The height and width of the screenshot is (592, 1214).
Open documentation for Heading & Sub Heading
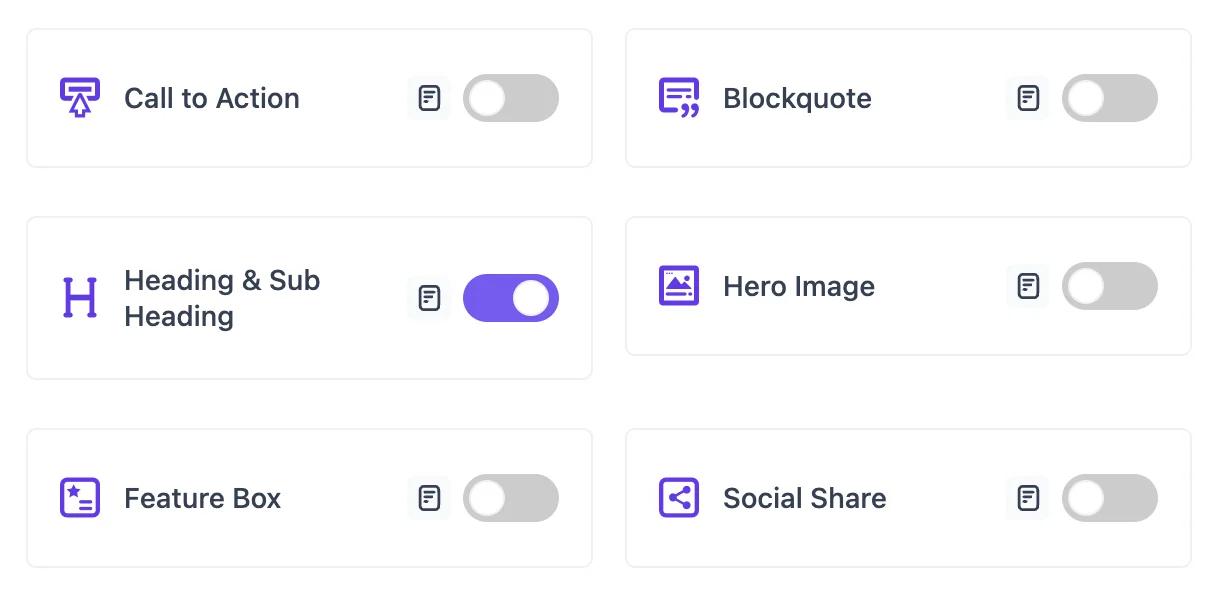[428, 298]
